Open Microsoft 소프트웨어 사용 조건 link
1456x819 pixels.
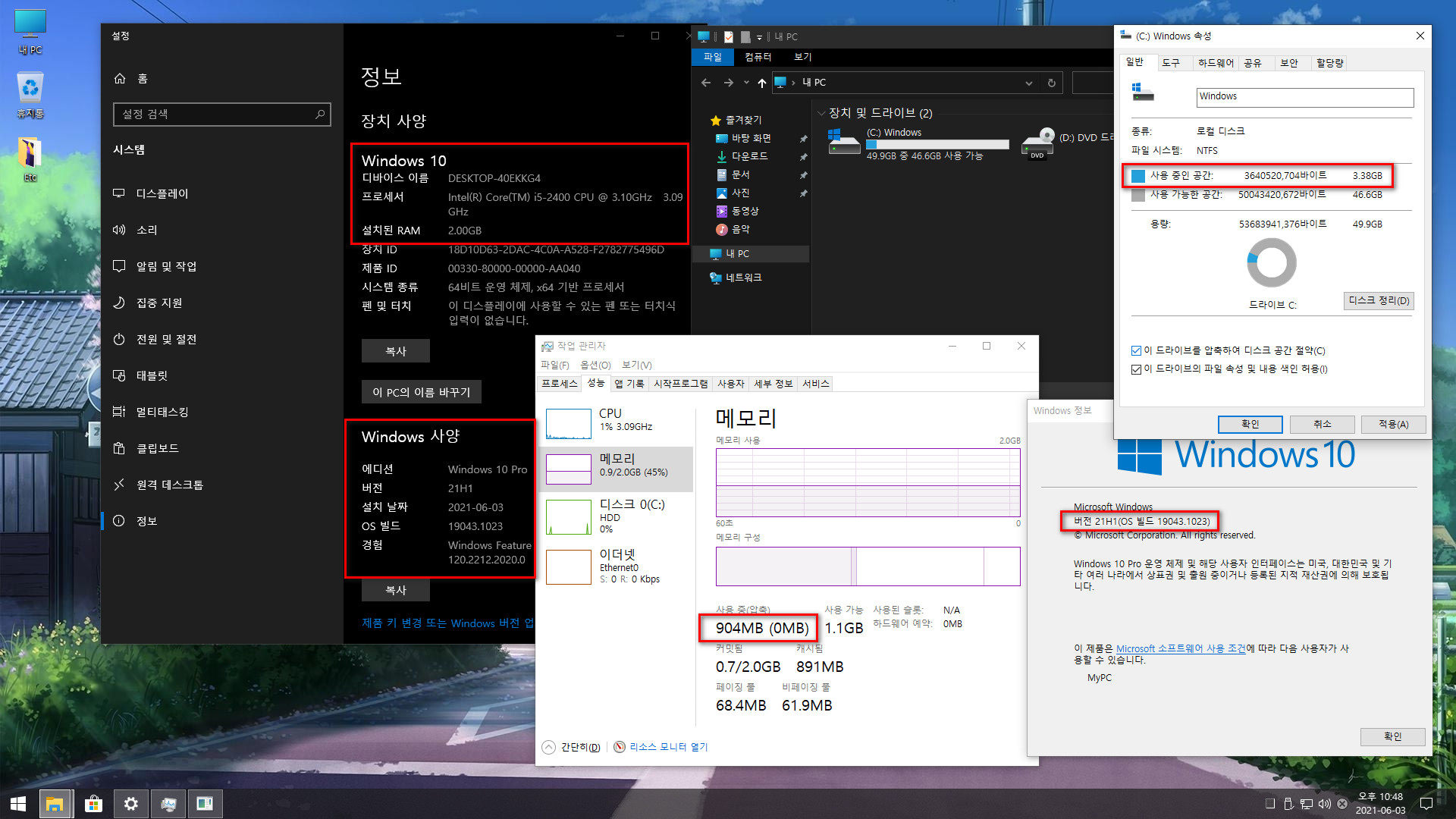(x=1180, y=648)
